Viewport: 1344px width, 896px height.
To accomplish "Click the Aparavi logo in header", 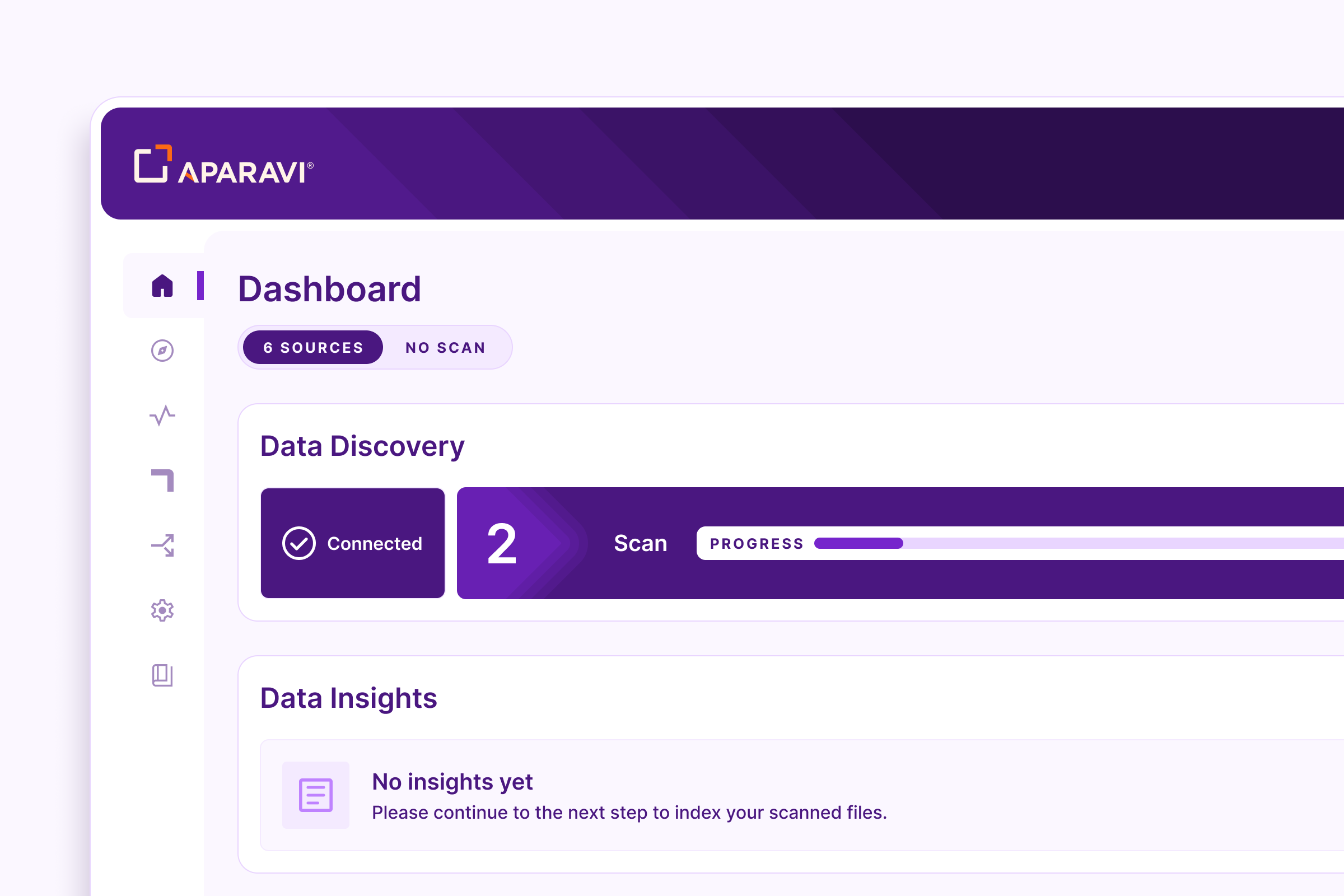I will pyautogui.click(x=224, y=164).
